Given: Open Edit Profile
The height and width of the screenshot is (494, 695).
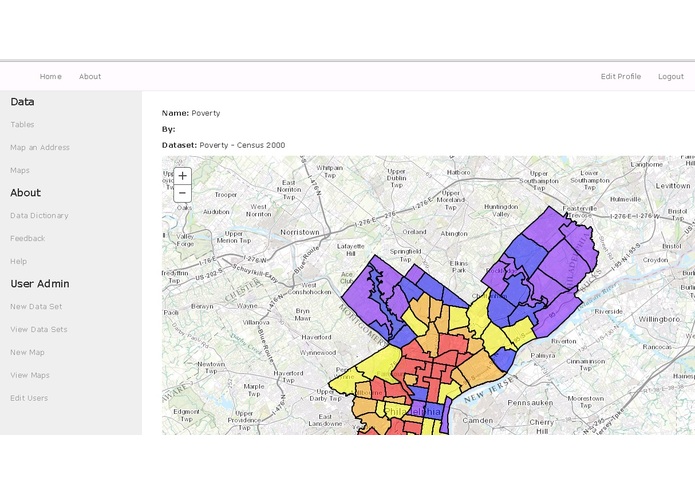Looking at the screenshot, I should (x=621, y=77).
